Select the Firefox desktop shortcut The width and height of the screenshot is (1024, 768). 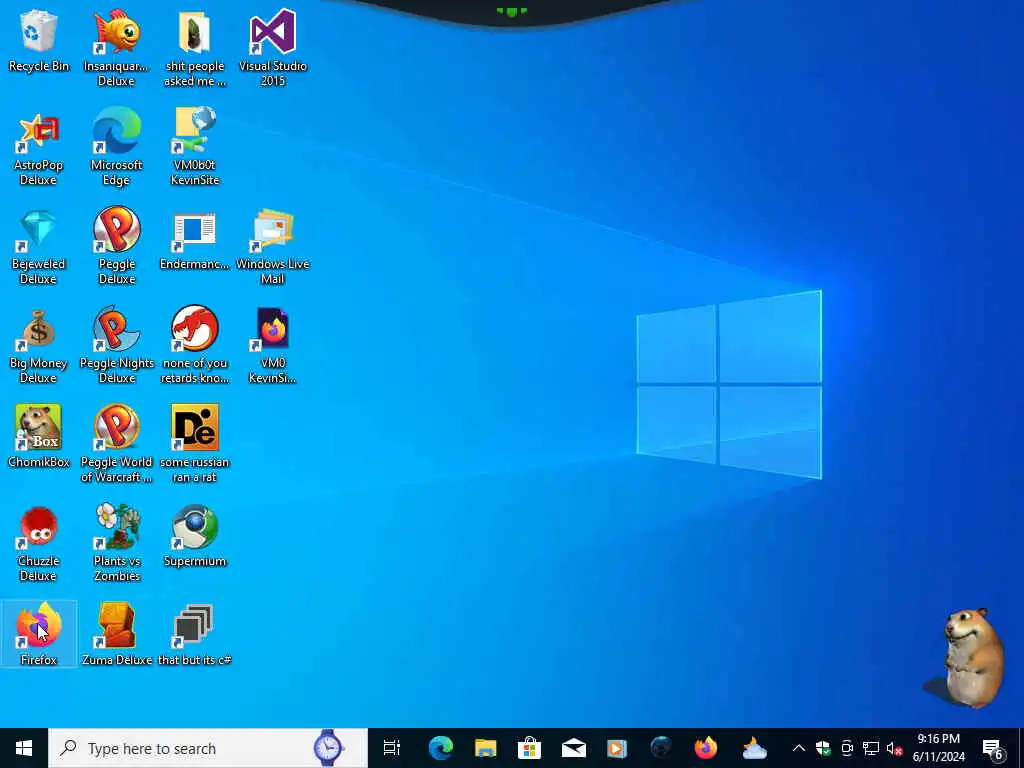pyautogui.click(x=39, y=633)
